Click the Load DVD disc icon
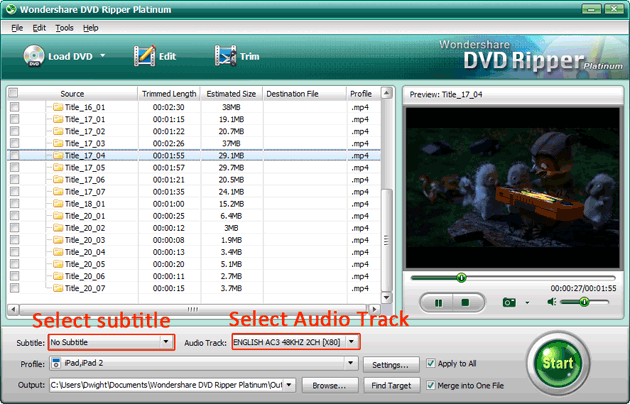630x404 pixels. tap(33, 56)
